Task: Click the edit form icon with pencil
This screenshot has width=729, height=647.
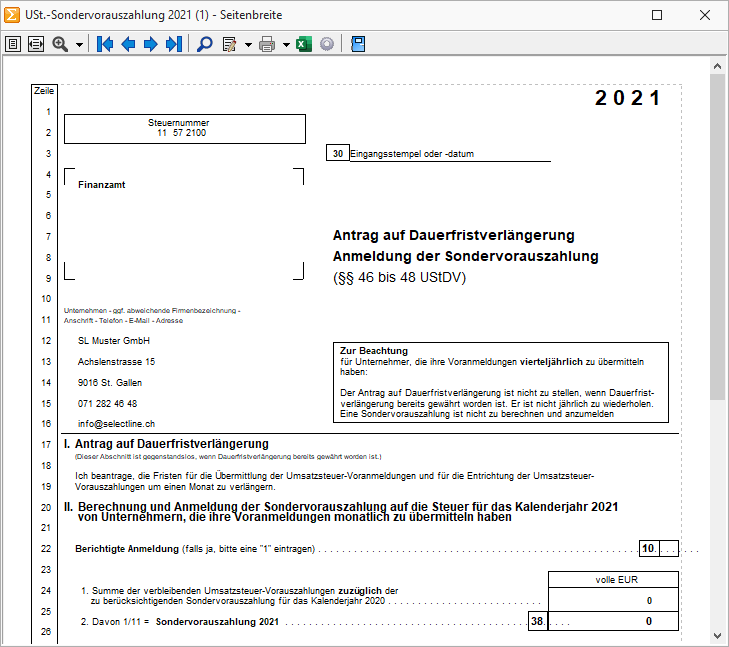Action: click(x=230, y=44)
